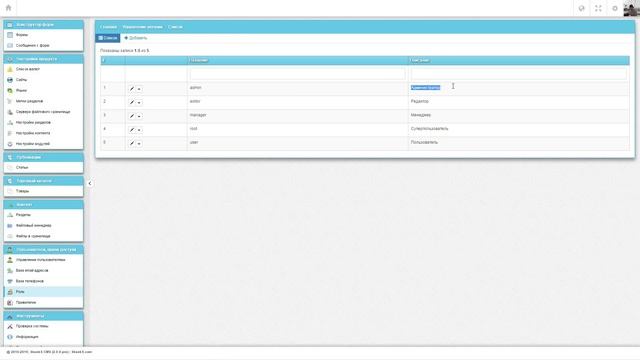Click the Список breadcrumb in header

click(x=176, y=27)
